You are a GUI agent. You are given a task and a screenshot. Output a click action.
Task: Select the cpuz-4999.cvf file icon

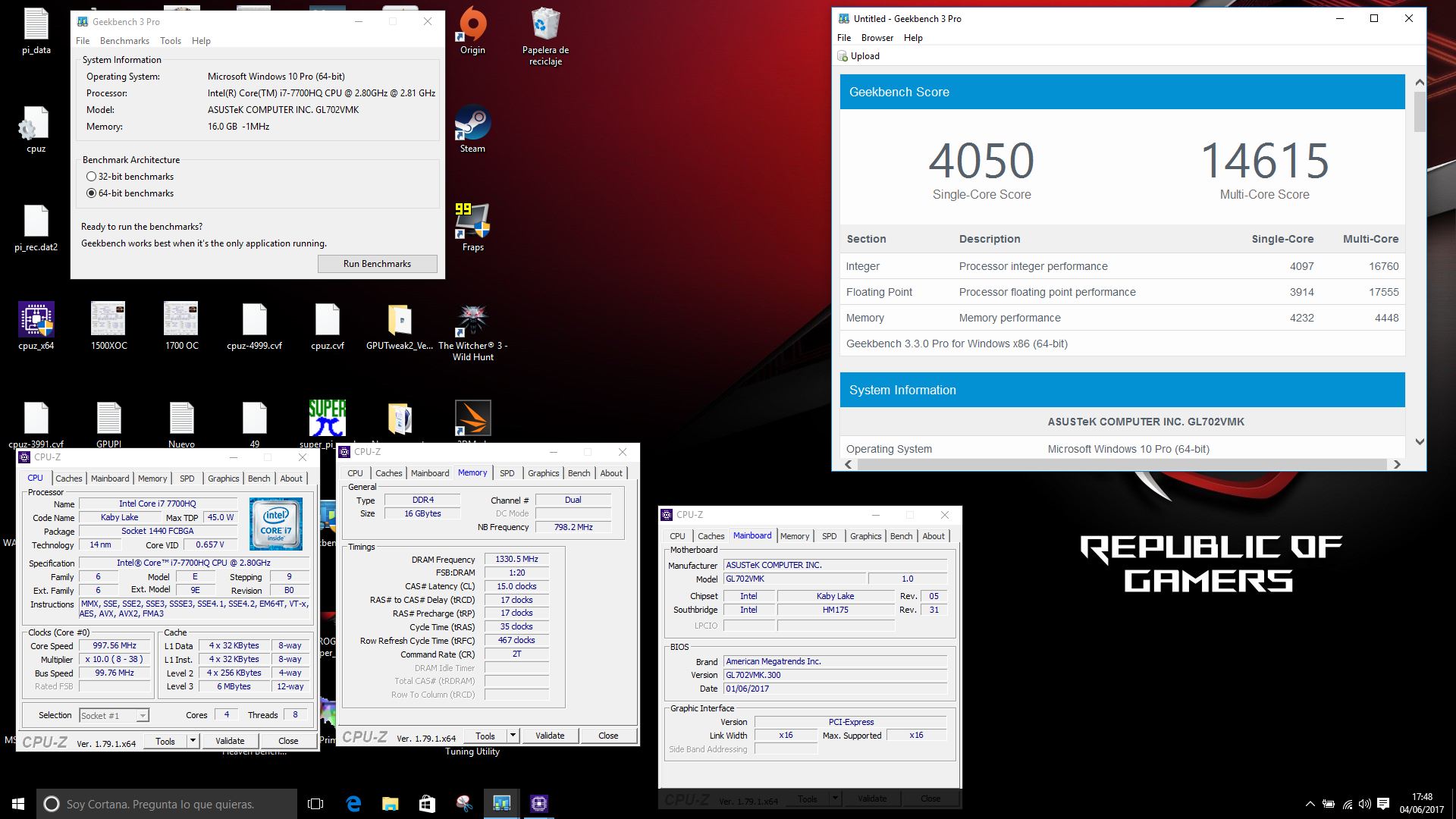coord(254,325)
